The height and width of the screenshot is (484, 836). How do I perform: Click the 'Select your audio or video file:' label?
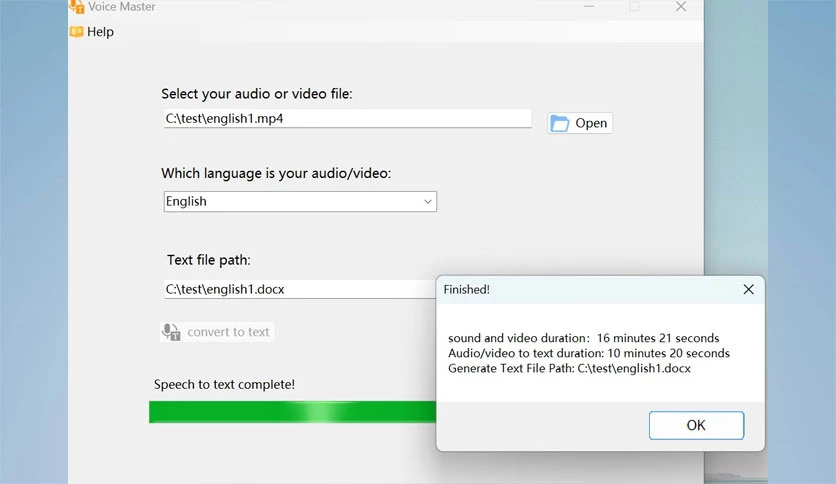pyautogui.click(x=257, y=94)
